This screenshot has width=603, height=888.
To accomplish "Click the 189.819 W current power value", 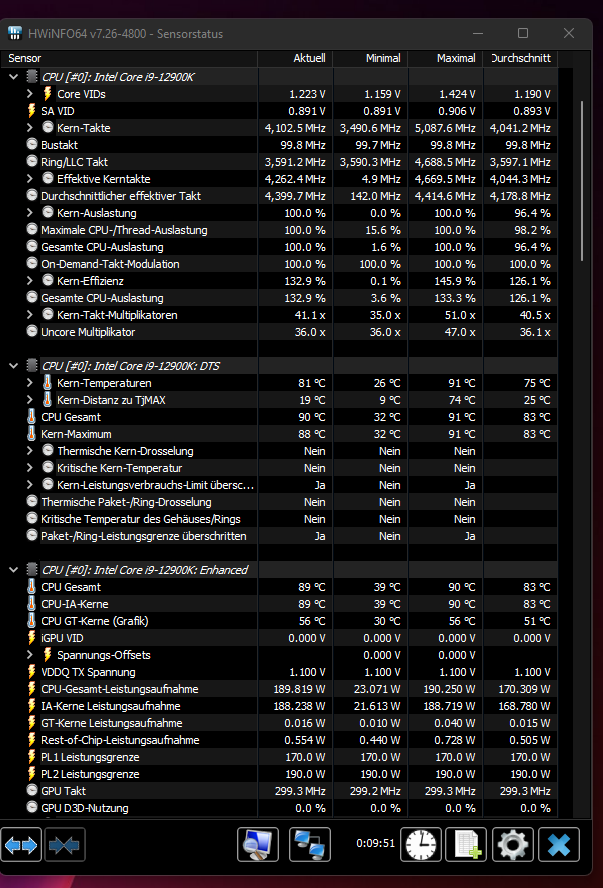I will 300,689.
